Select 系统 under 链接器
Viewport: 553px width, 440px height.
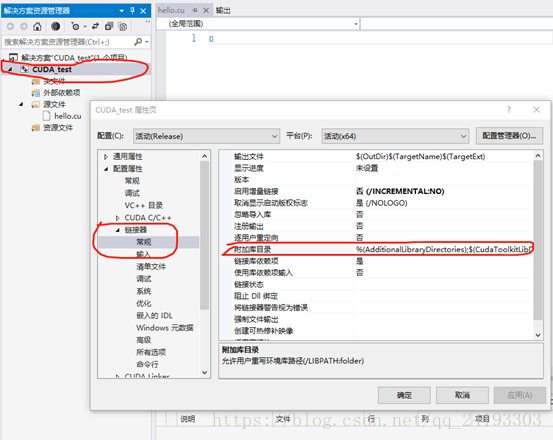[x=144, y=291]
